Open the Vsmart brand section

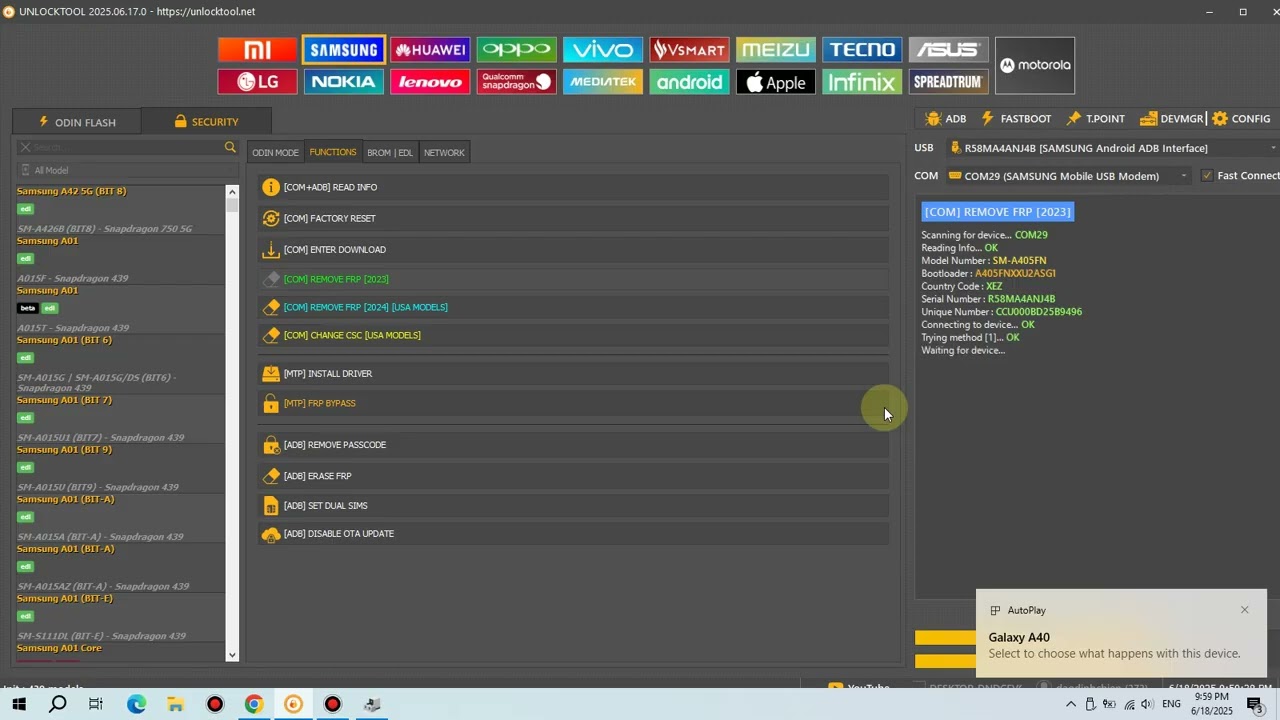tap(689, 50)
